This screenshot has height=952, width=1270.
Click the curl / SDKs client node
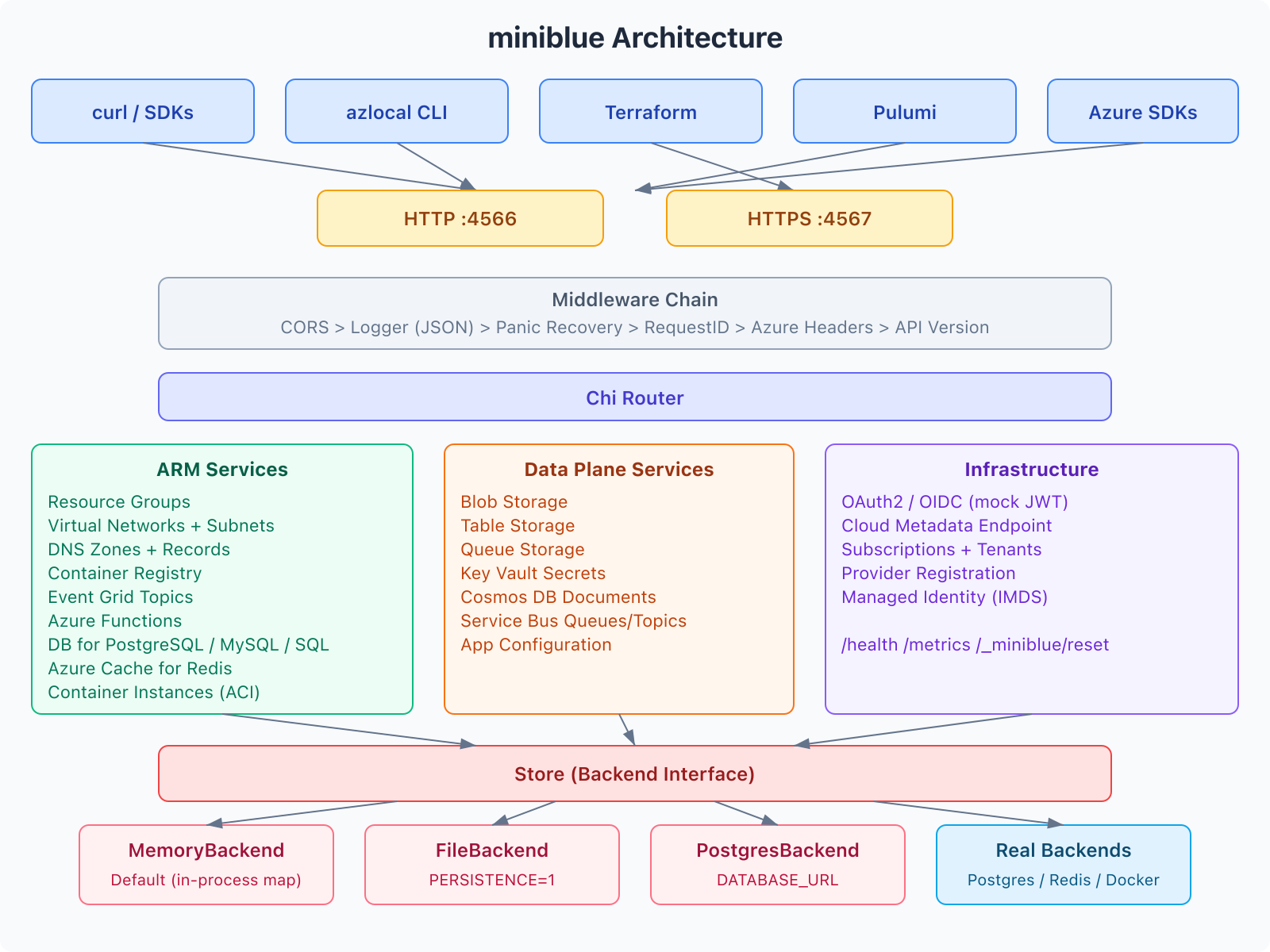coord(142,112)
